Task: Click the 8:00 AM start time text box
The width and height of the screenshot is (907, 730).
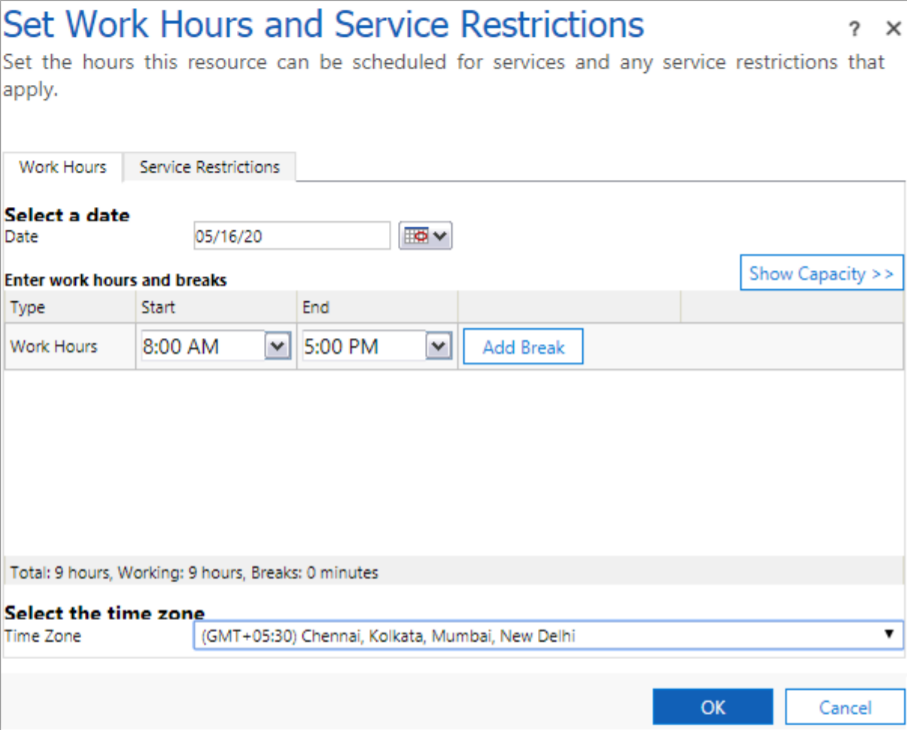Action: tap(200, 347)
